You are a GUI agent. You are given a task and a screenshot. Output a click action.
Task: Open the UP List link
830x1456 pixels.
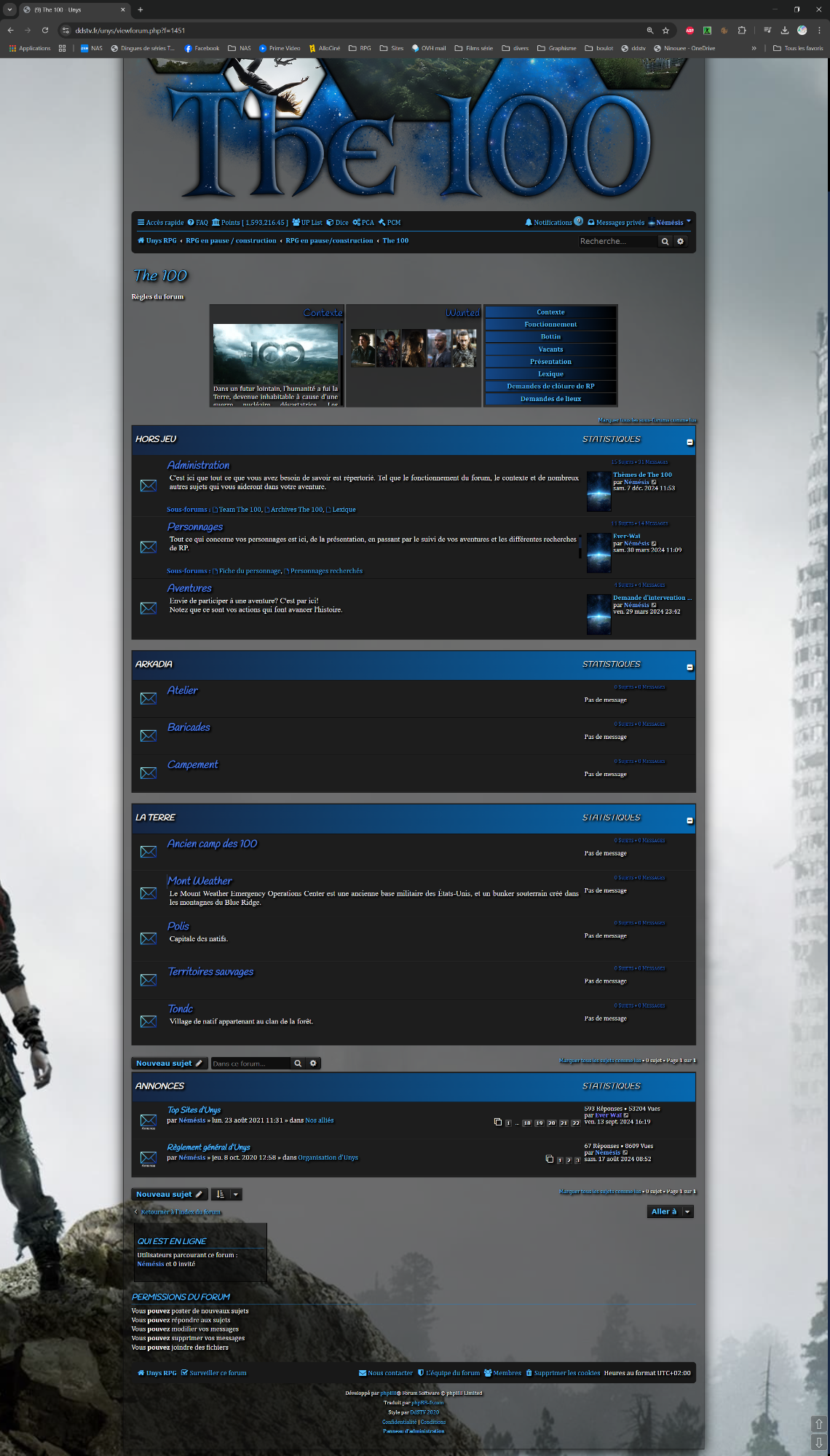pos(307,223)
